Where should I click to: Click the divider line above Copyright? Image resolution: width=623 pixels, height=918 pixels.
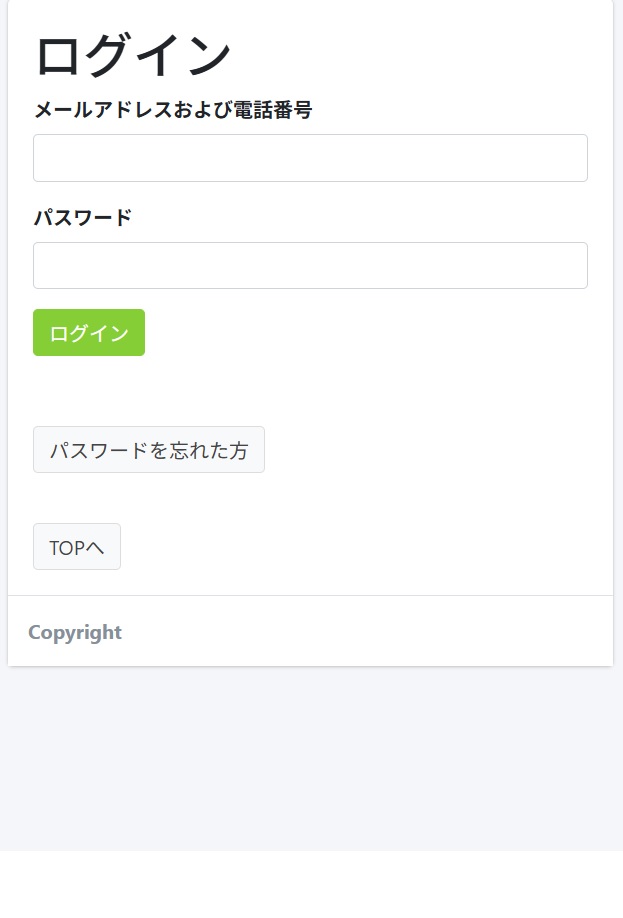310,595
